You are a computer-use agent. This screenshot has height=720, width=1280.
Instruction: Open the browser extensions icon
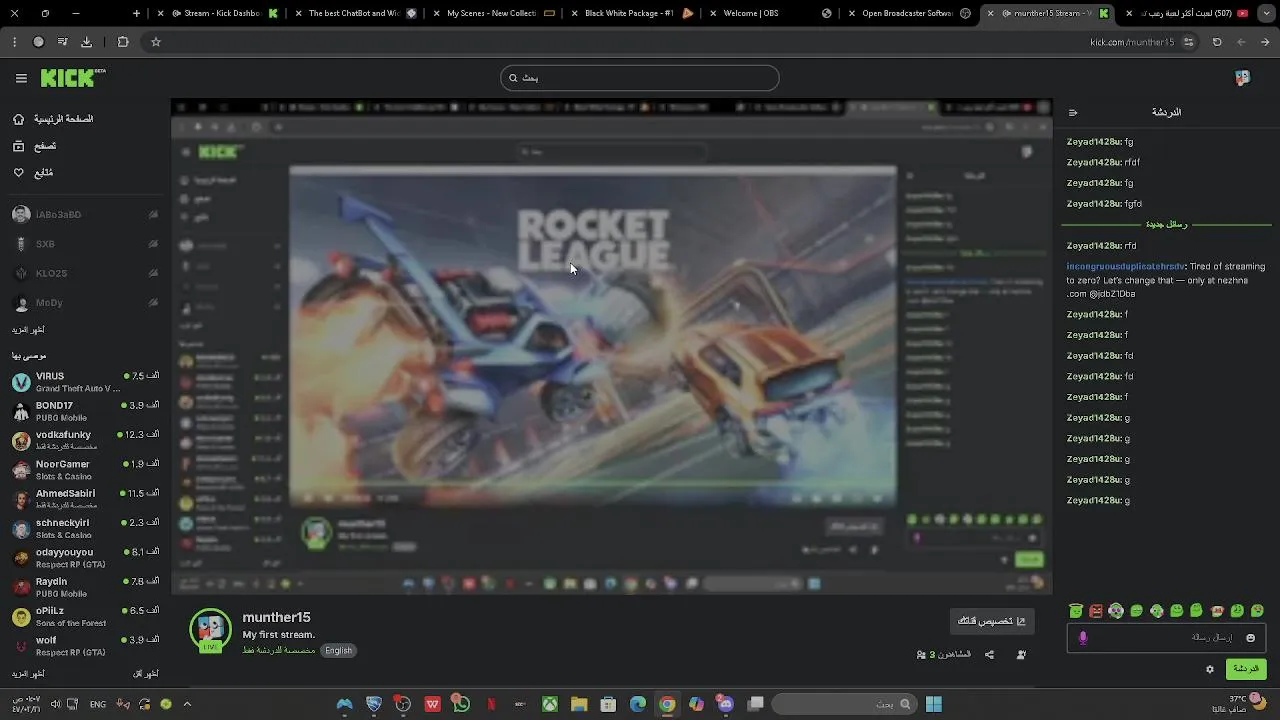click(123, 42)
